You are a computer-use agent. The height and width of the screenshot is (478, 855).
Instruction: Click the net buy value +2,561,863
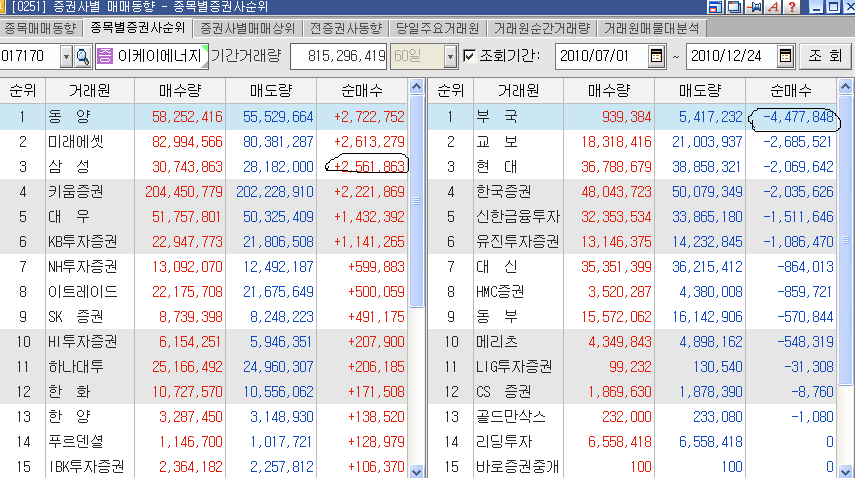(369, 167)
